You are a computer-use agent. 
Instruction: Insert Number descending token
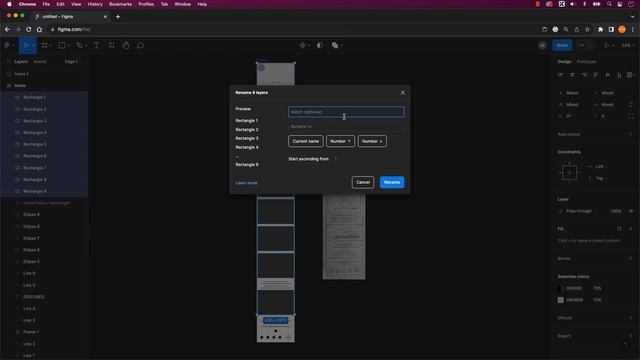[372, 141]
